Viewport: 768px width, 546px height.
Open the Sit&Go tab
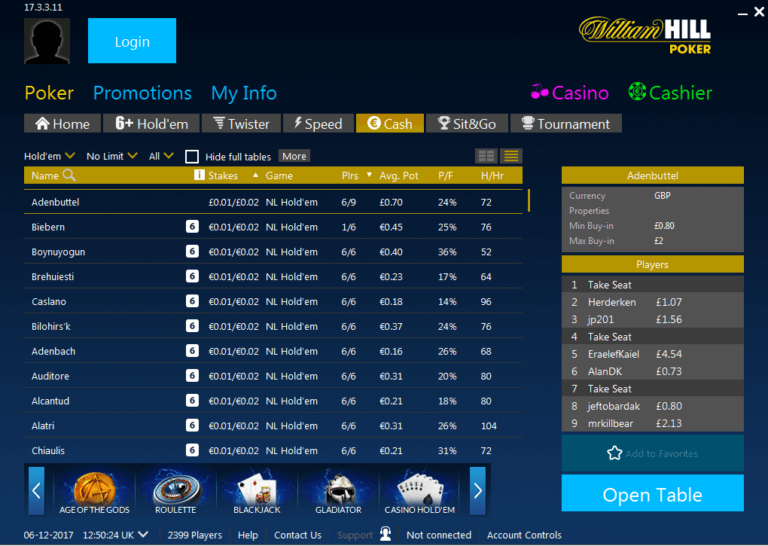(x=467, y=123)
